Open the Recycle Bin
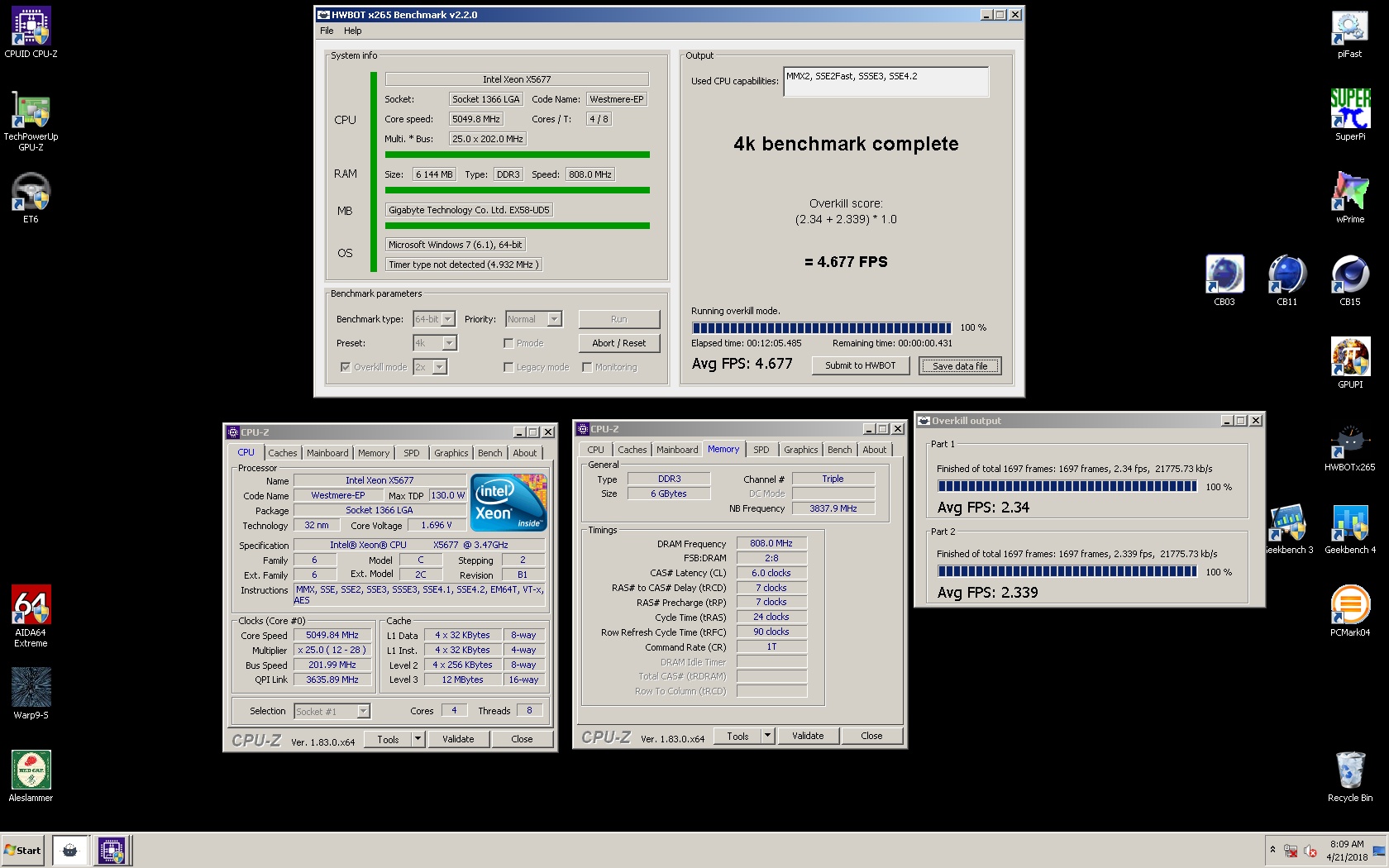This screenshot has width=1389, height=868. (x=1350, y=777)
